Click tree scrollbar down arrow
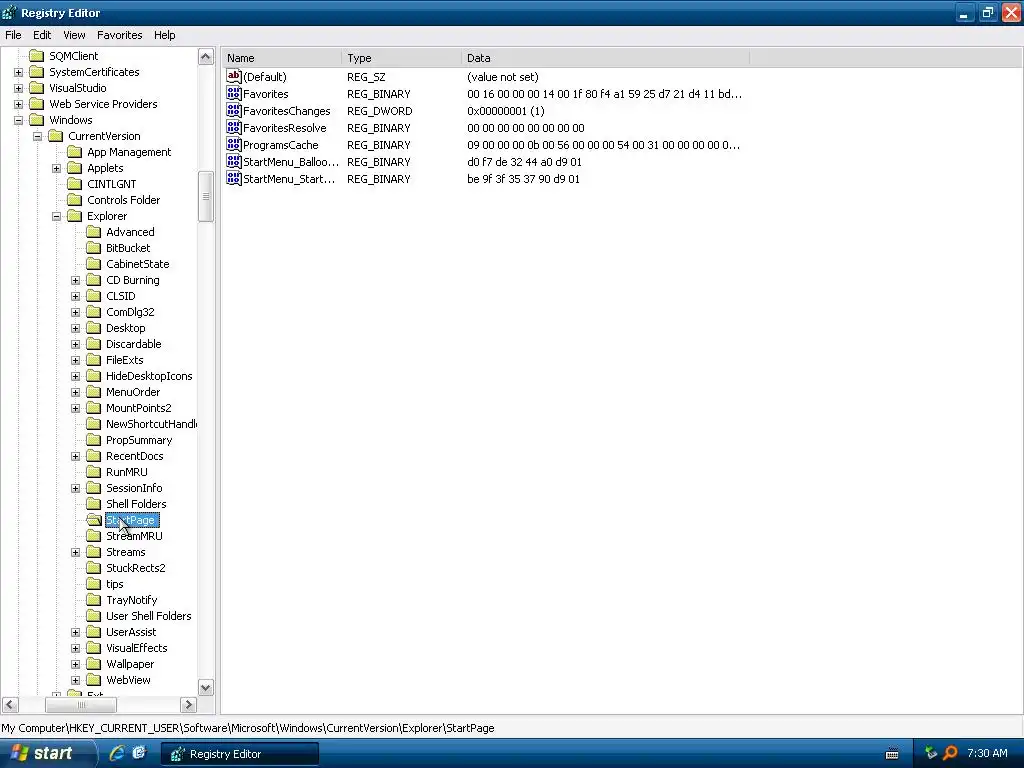Viewport: 1024px width, 768px height. [206, 688]
